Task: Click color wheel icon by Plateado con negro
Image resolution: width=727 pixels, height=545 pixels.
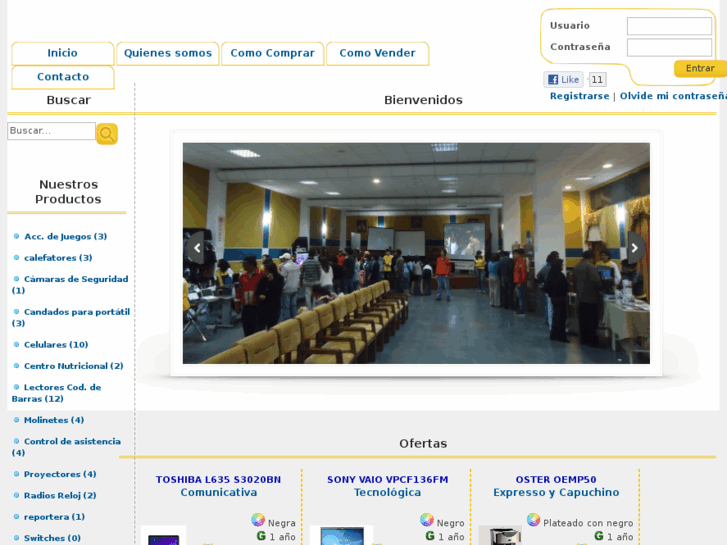Action: 533,520
